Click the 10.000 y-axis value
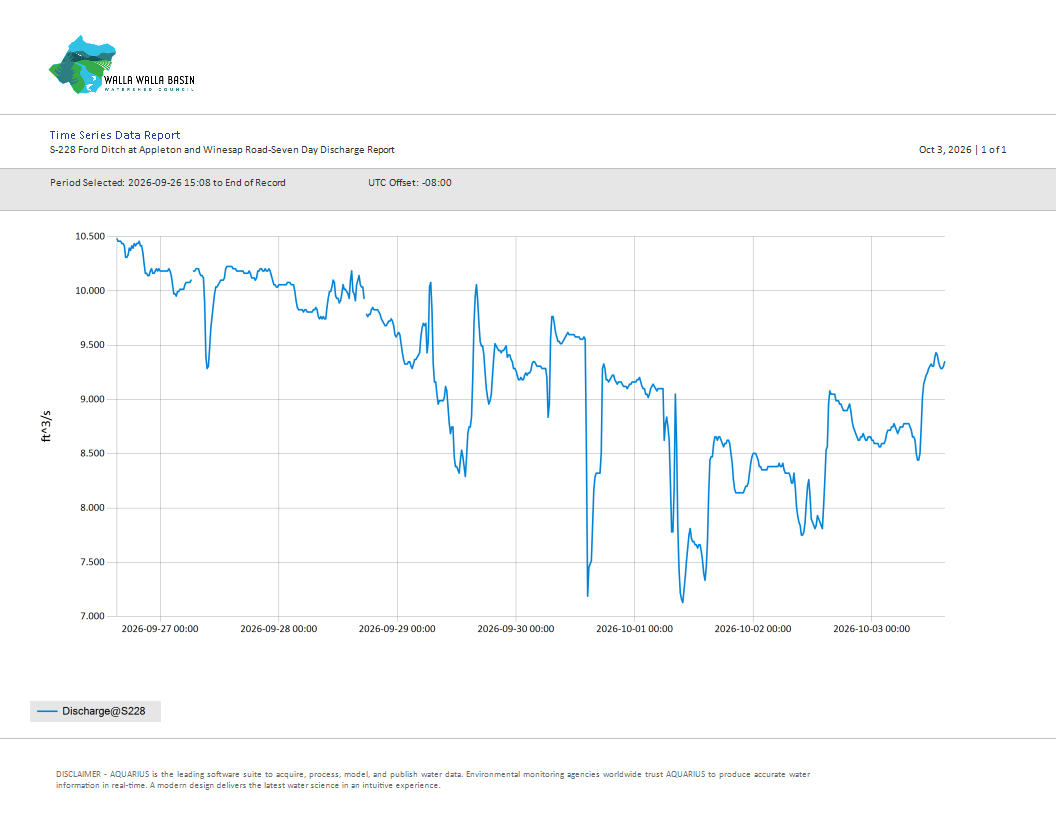The width and height of the screenshot is (1056, 816). 90,291
